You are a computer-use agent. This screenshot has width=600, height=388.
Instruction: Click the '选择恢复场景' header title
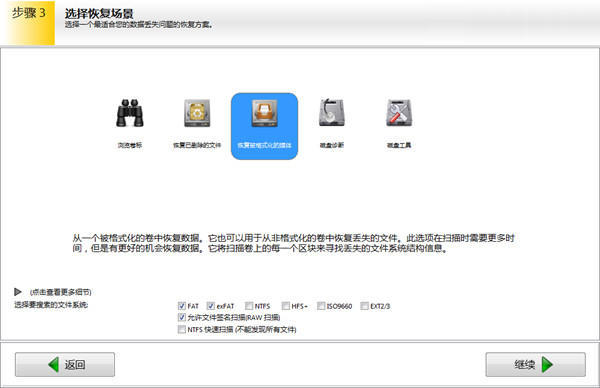(99, 13)
